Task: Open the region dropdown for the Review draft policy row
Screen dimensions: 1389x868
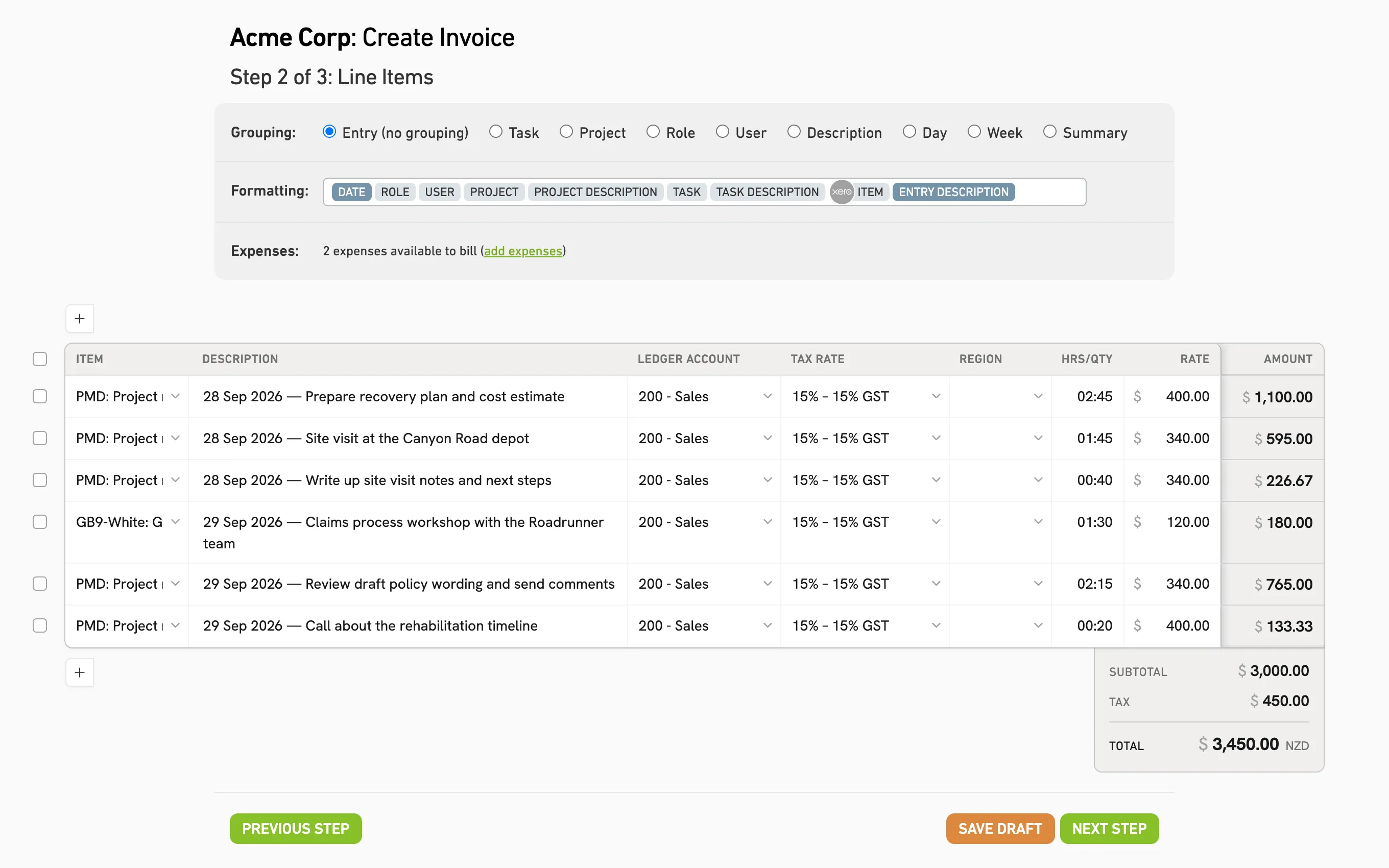Action: click(1038, 584)
